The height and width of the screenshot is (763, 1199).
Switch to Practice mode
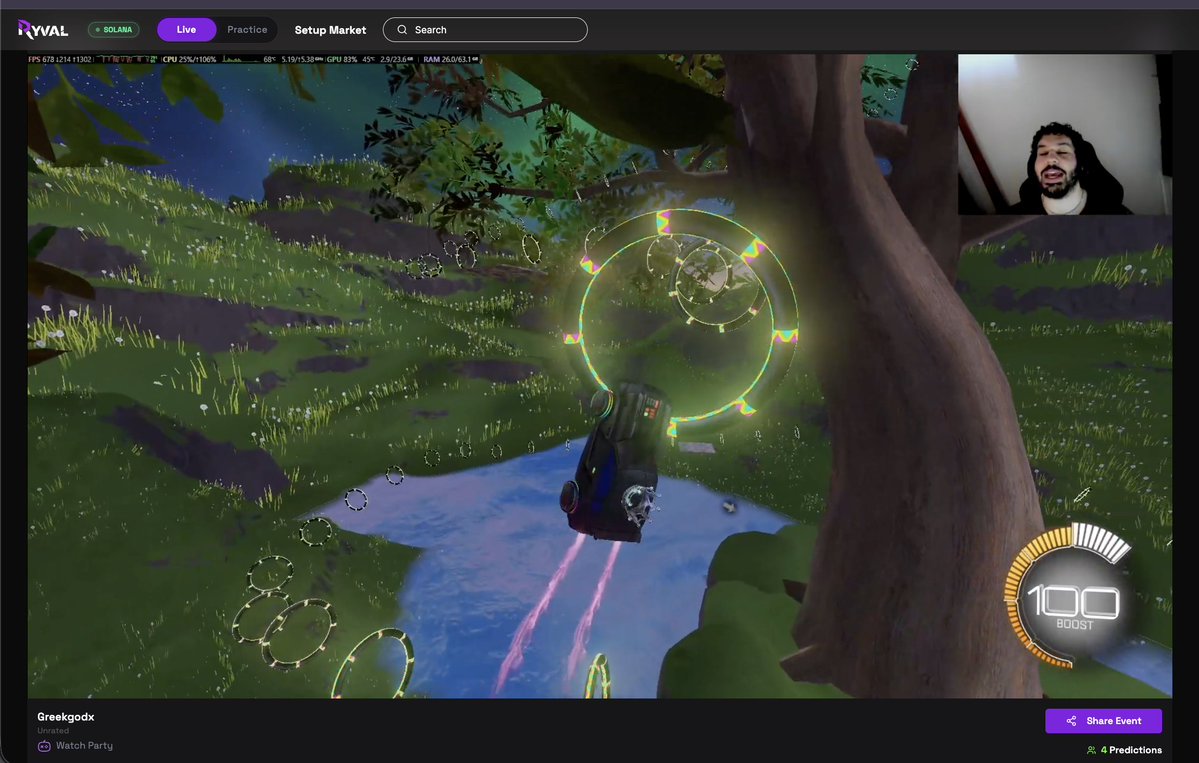(x=247, y=30)
